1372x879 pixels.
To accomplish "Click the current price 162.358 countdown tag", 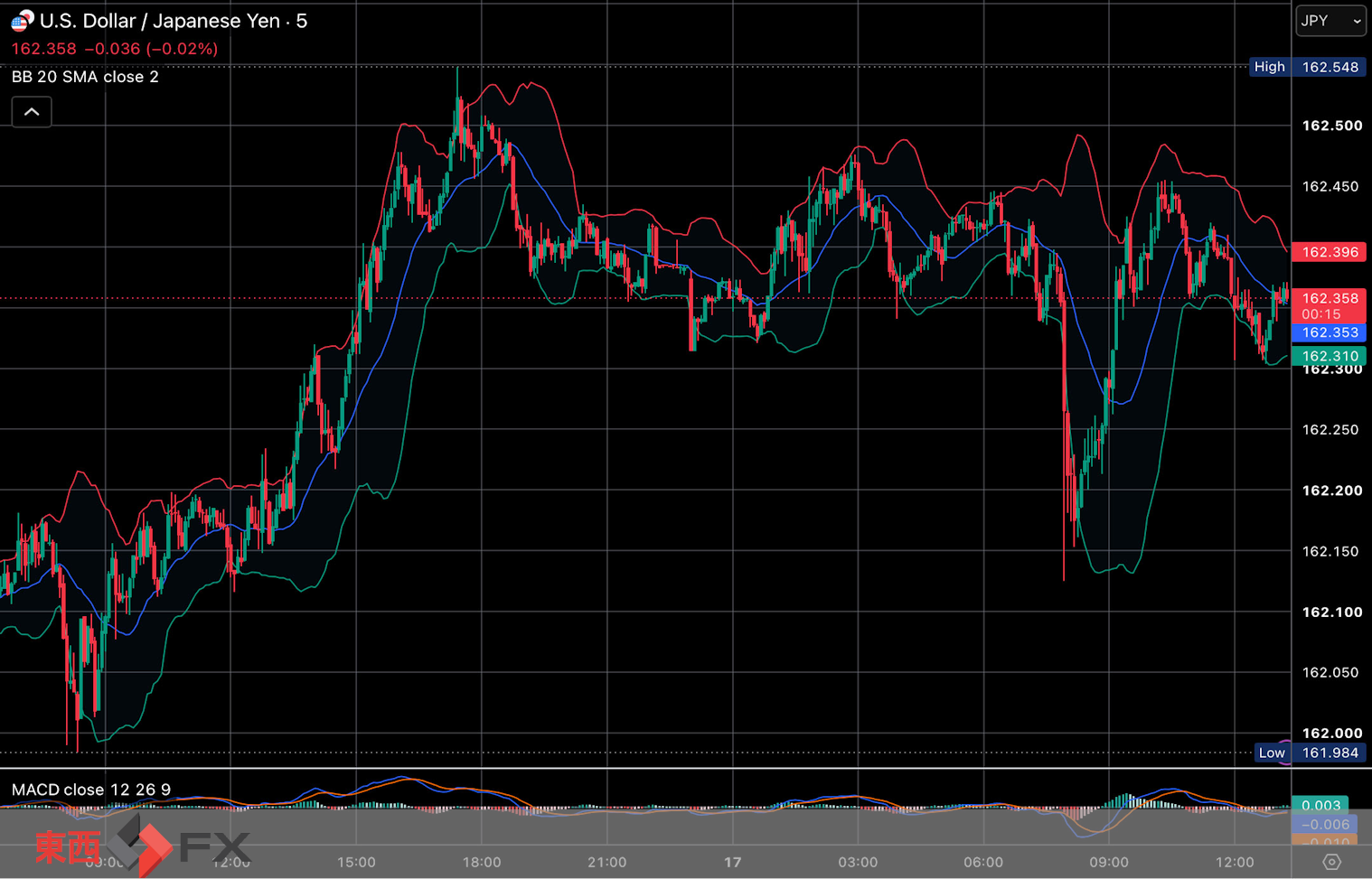I will [1329, 305].
